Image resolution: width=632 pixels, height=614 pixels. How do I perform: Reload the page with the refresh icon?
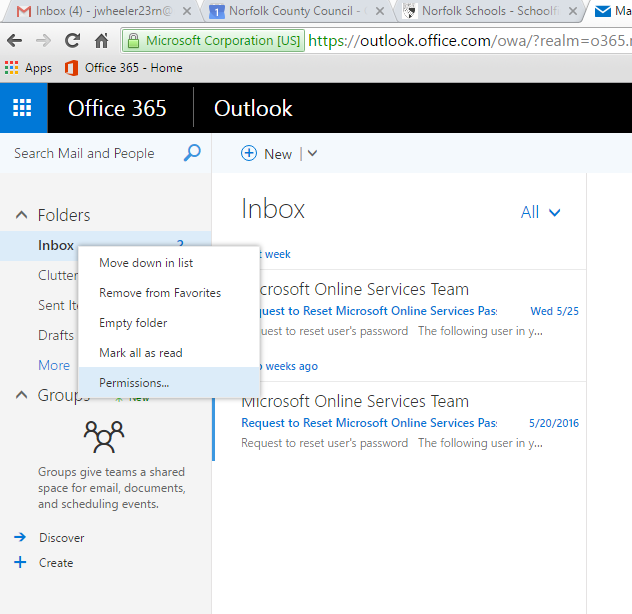pos(73,40)
